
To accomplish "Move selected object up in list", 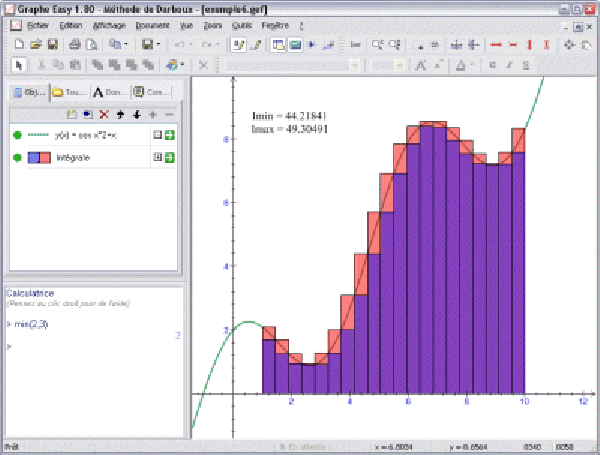I will tap(120, 115).
